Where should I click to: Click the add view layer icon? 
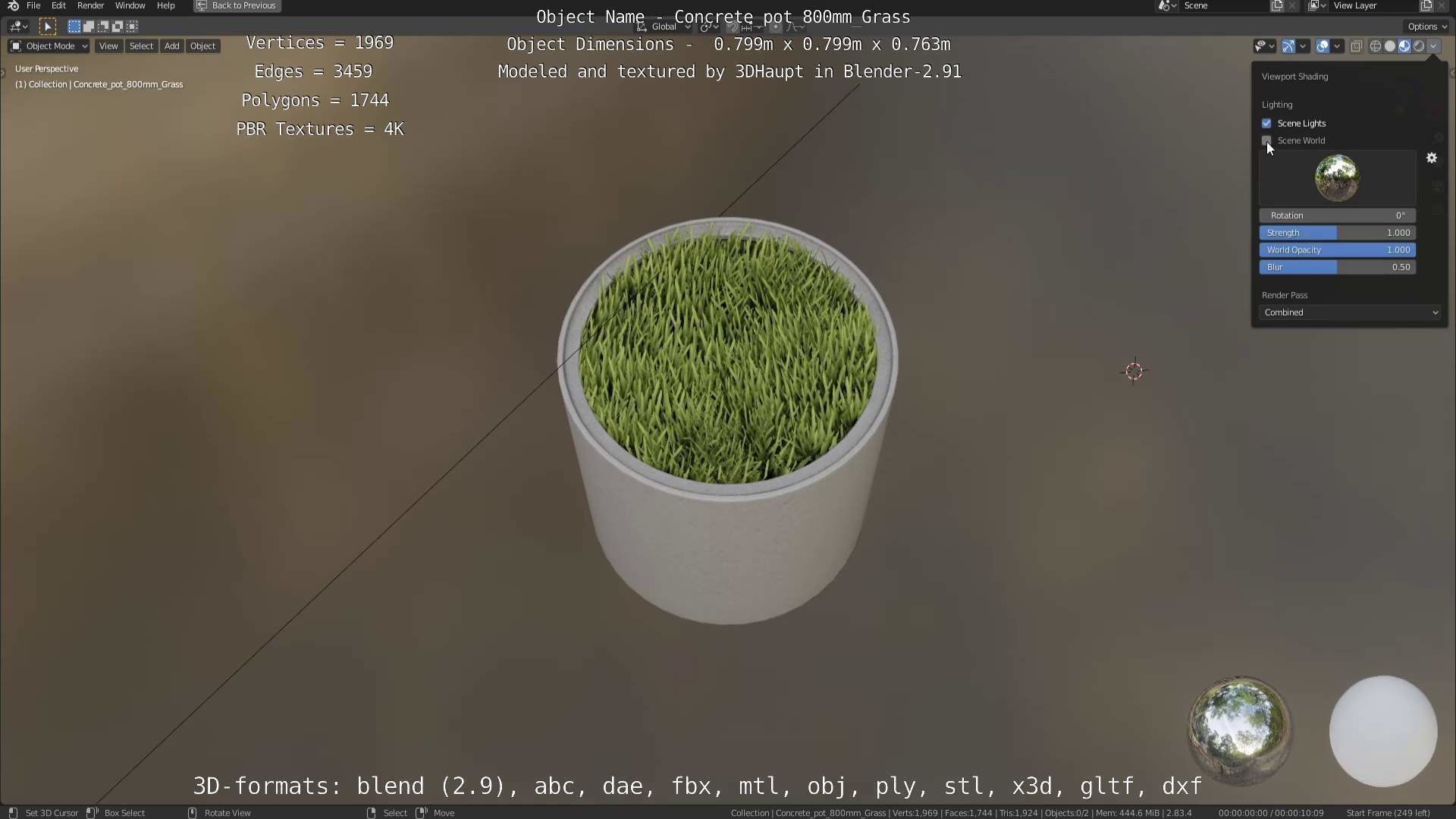[1426, 6]
